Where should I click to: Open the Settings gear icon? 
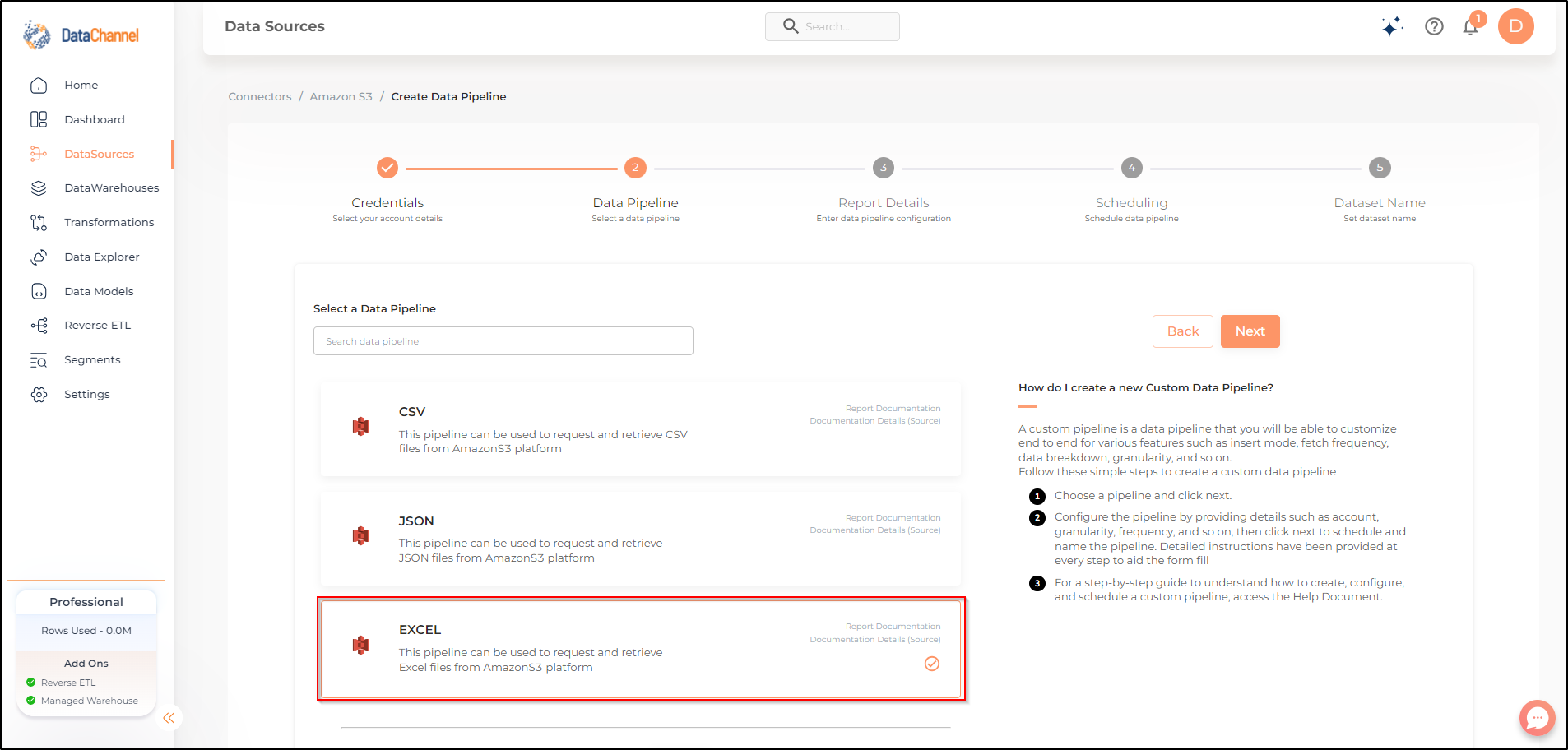[39, 395]
